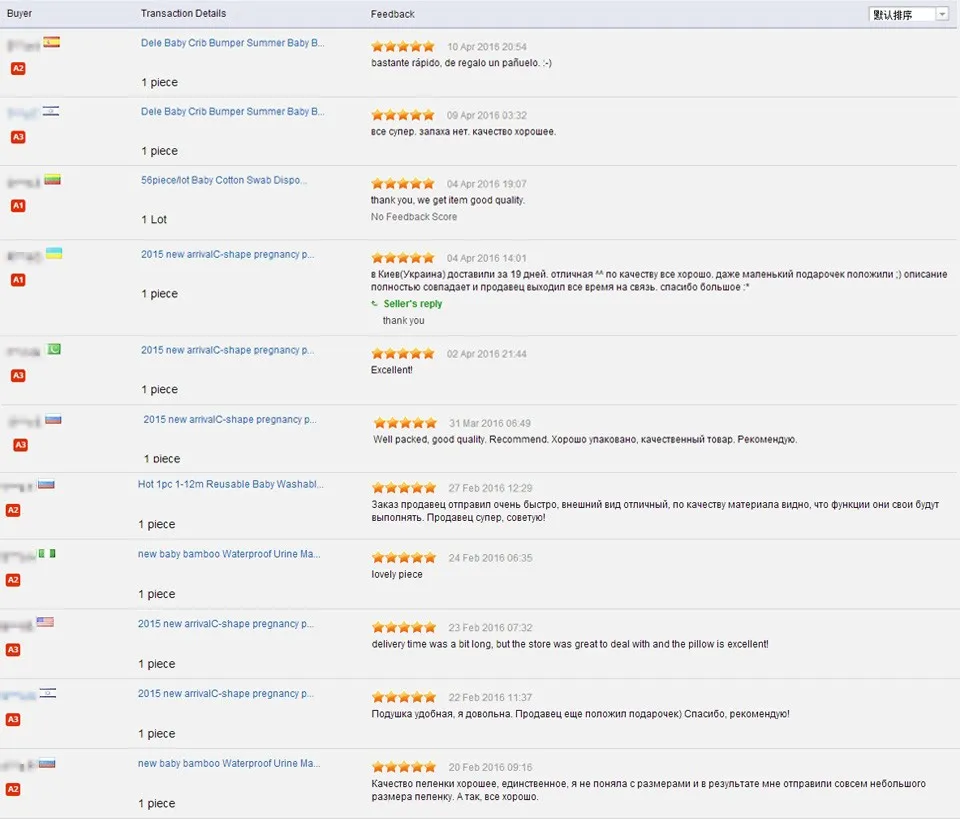Click the Seller's reply label
Screen dimensions: 960x819
pyautogui.click(x=413, y=304)
